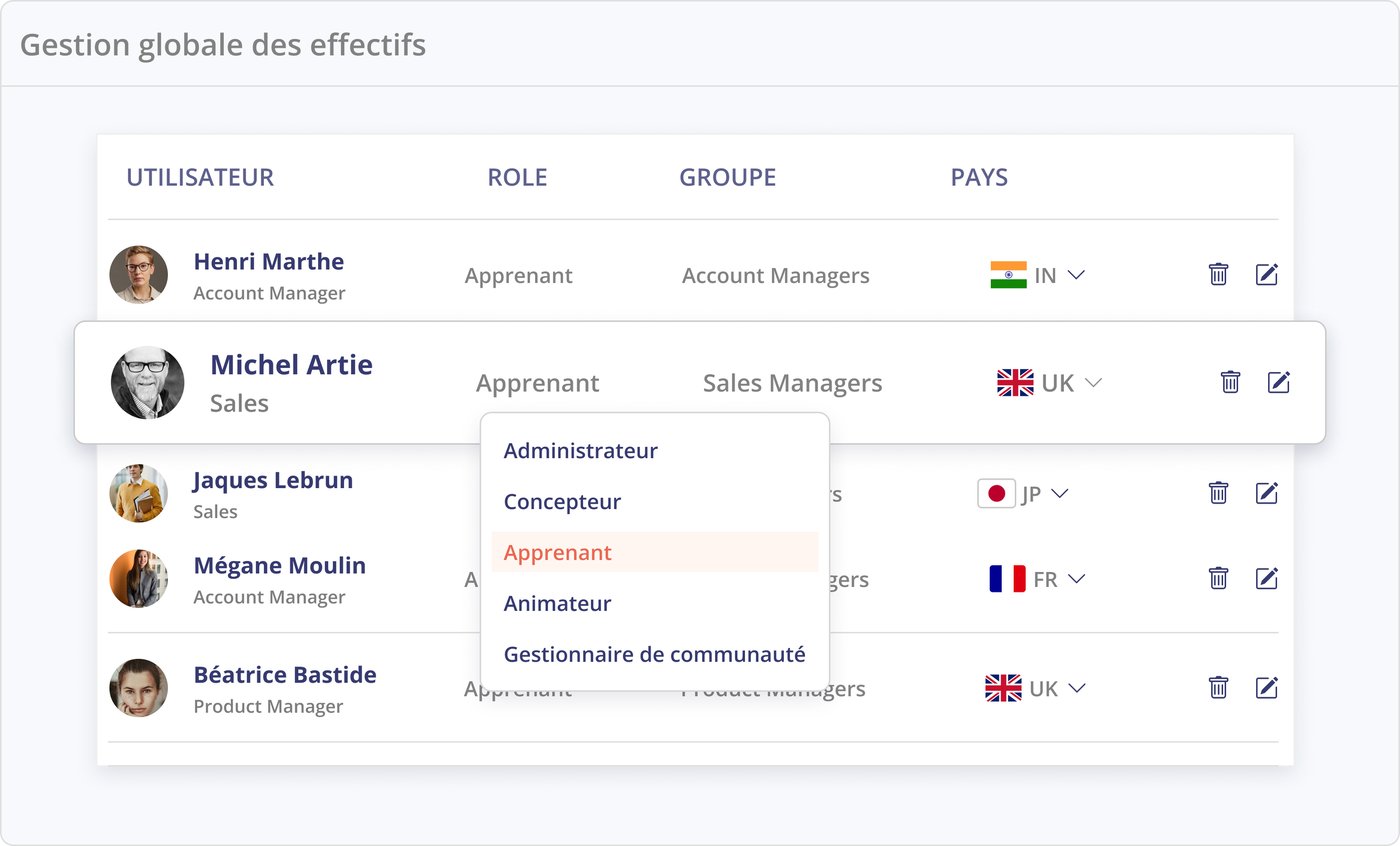
Task: Expand Béatrice Bastide's UK country chevron
Action: coord(1076,688)
